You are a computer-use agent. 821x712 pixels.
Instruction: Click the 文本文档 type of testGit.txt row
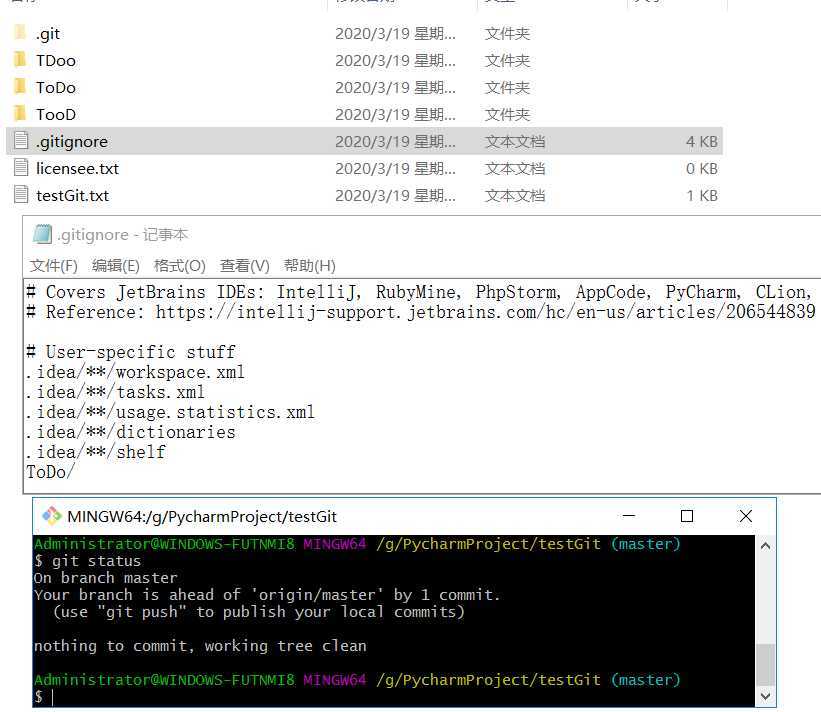click(x=515, y=195)
